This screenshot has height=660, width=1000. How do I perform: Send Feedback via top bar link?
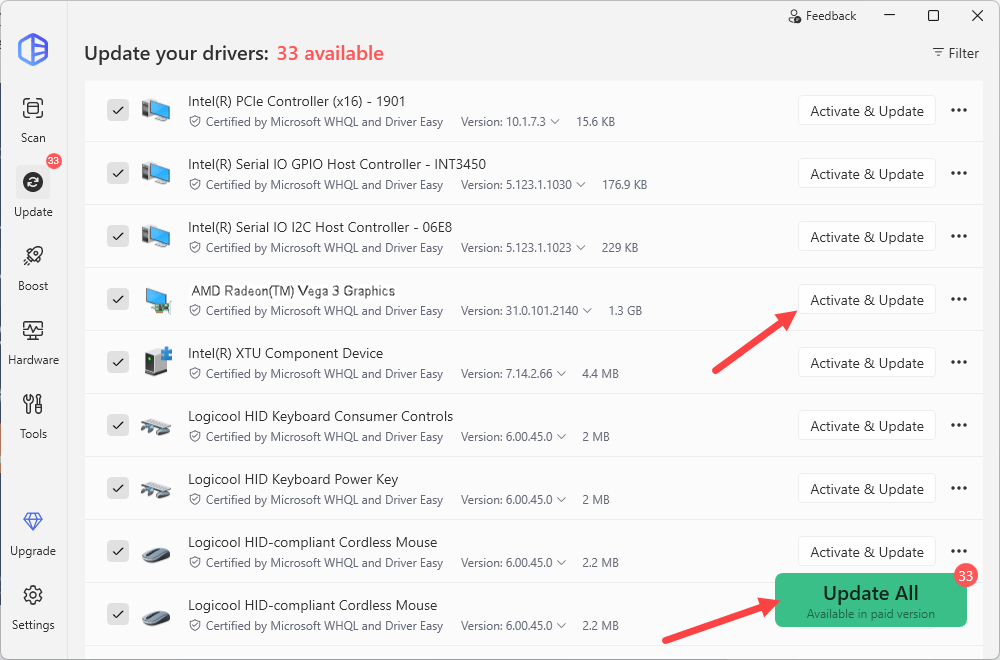pos(822,16)
